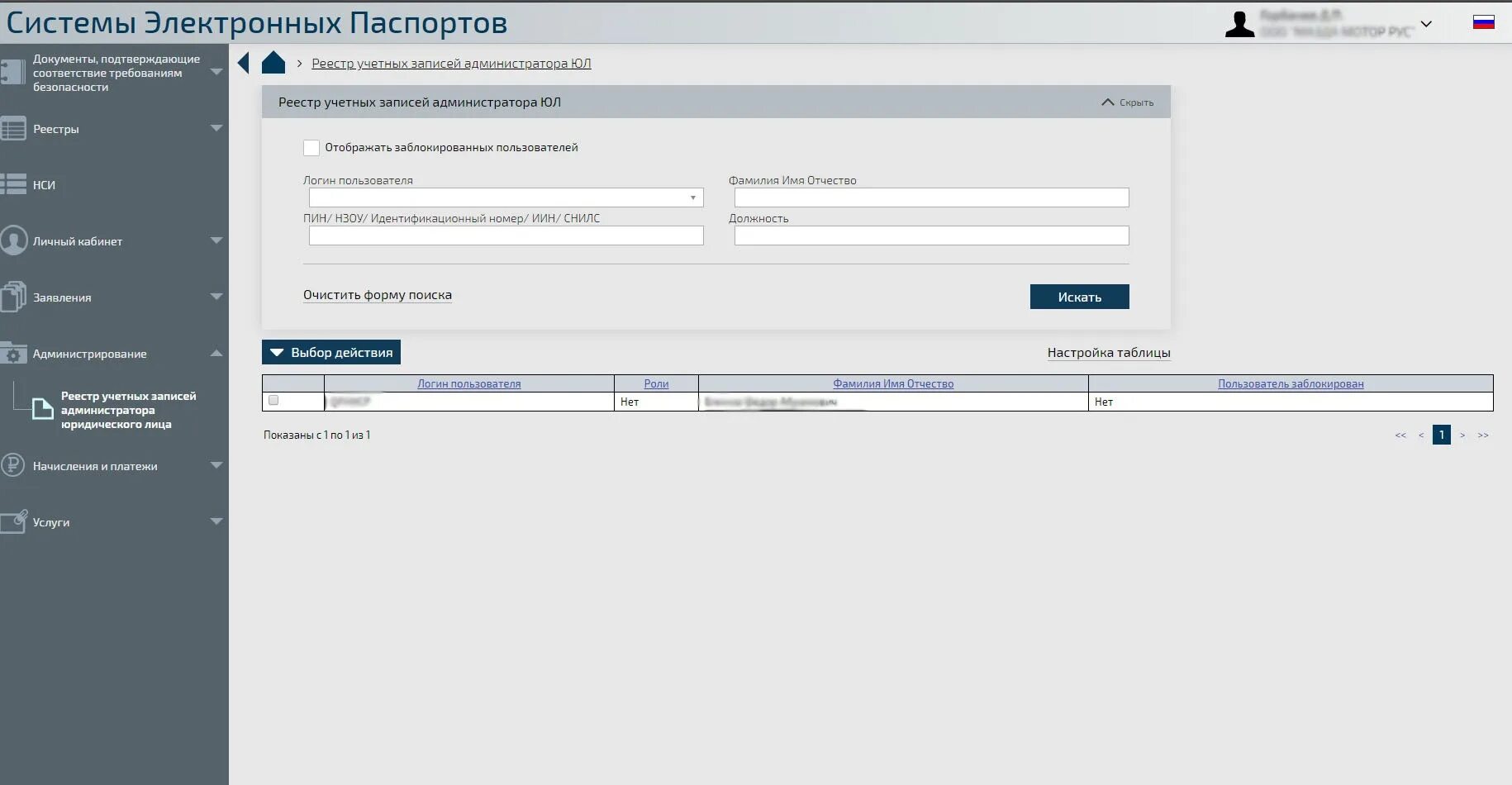
Task: Go to previous page with < button
Action: pos(1421,435)
